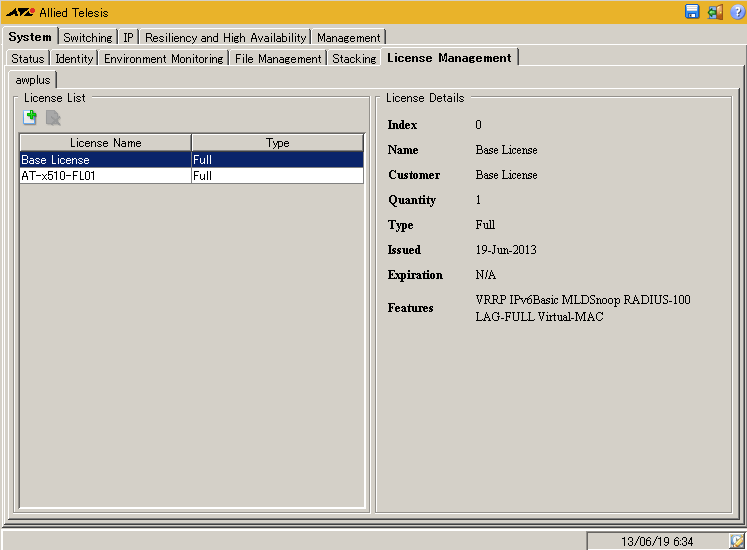Select the License Management sub-tab
Image resolution: width=747 pixels, height=550 pixels.
[x=449, y=58]
